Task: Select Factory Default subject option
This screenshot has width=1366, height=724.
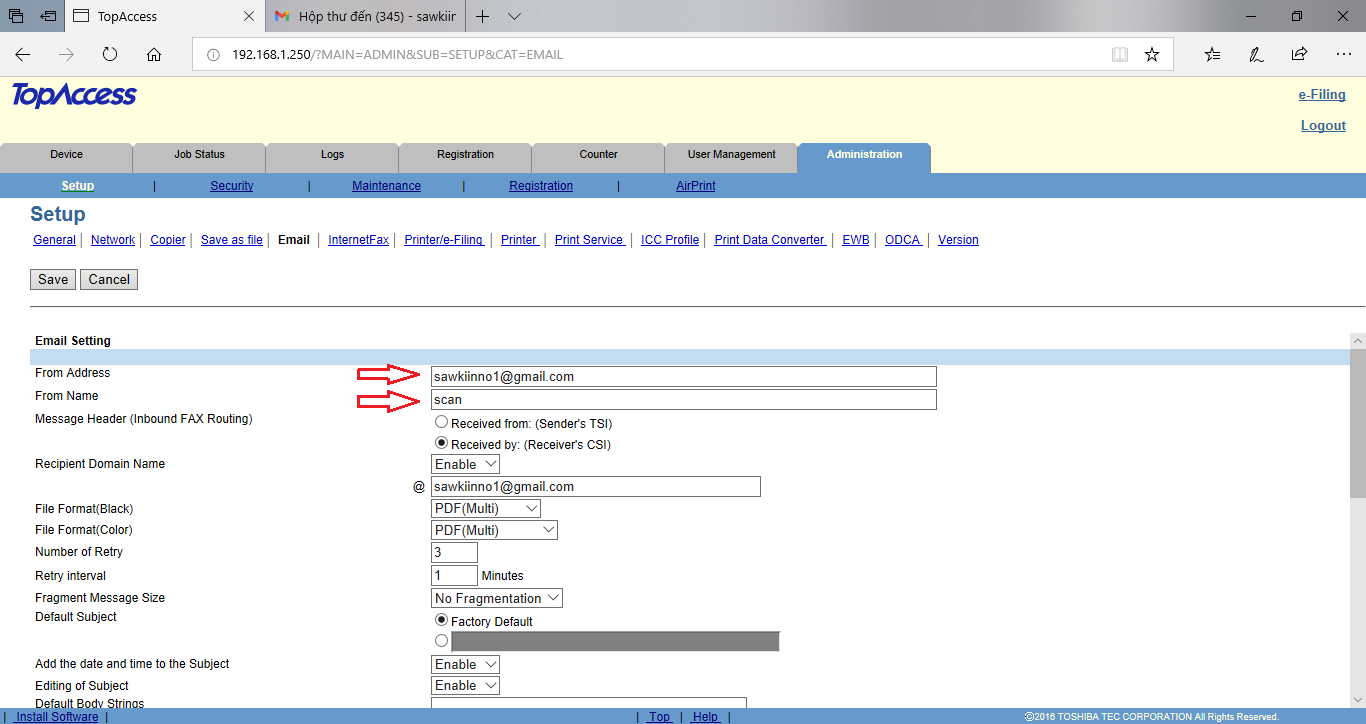Action: [441, 620]
